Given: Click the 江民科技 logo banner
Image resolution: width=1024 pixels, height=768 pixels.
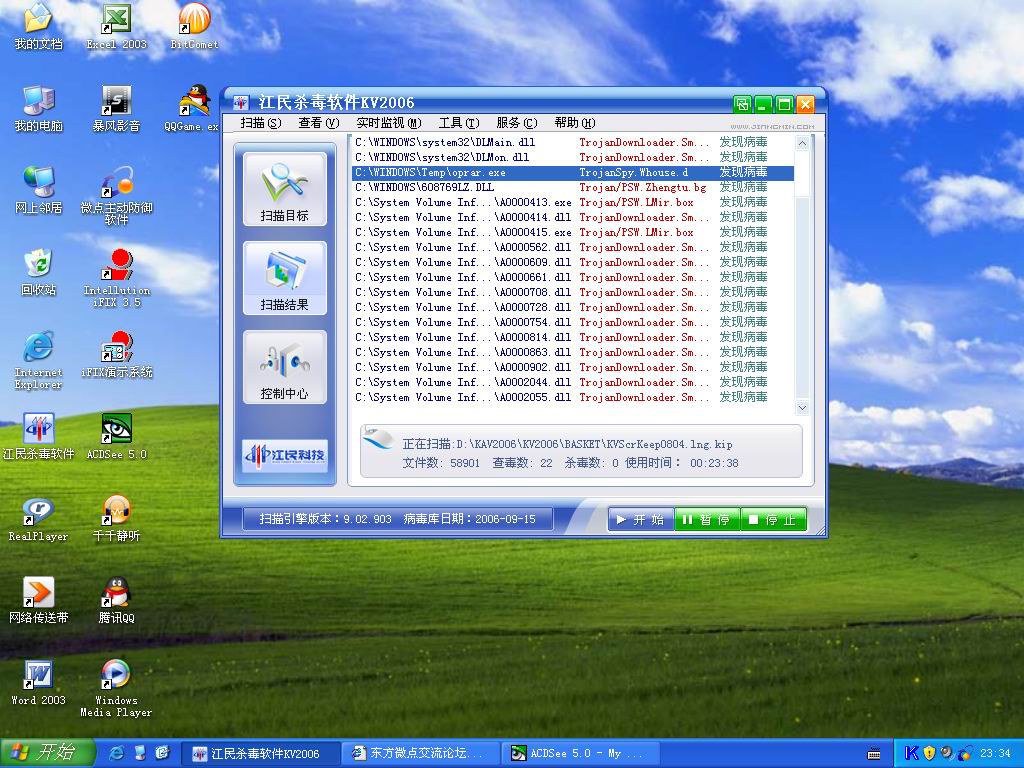Looking at the screenshot, I should tap(285, 455).
